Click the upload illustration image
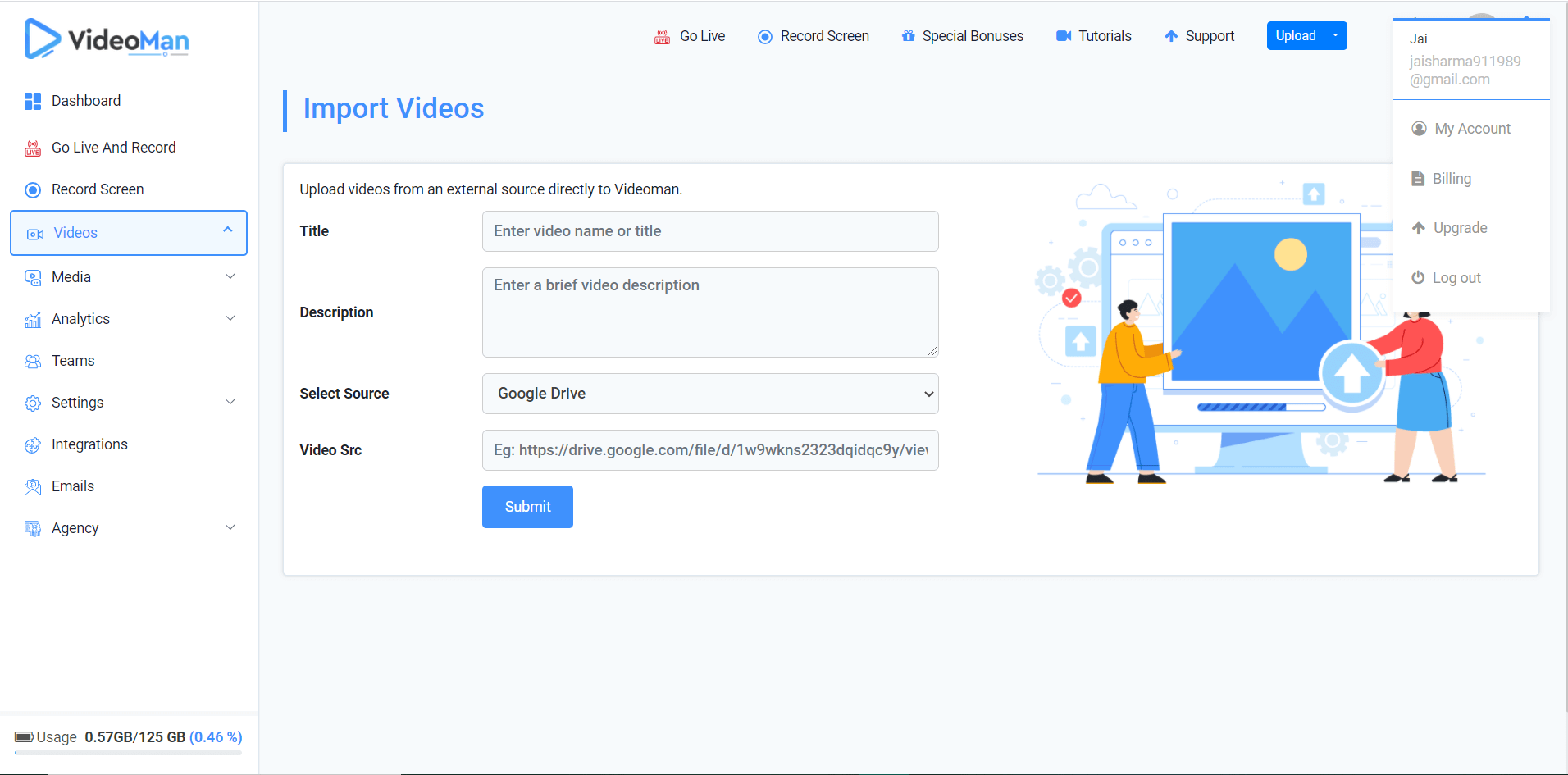 tap(1261, 332)
